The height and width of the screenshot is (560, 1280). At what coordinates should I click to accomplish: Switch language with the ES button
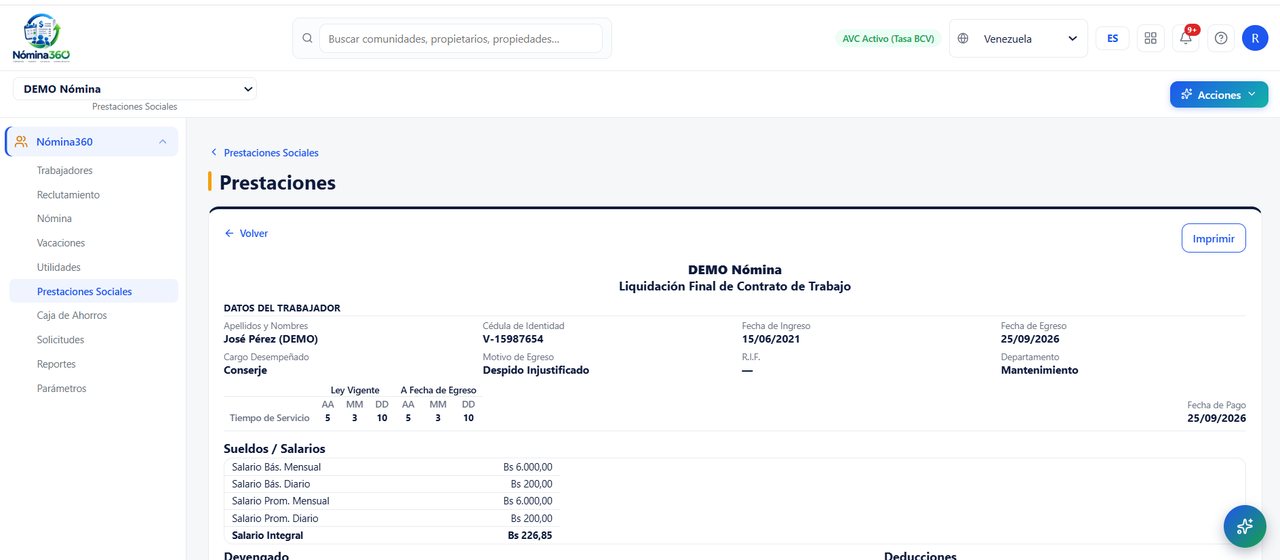point(1113,39)
